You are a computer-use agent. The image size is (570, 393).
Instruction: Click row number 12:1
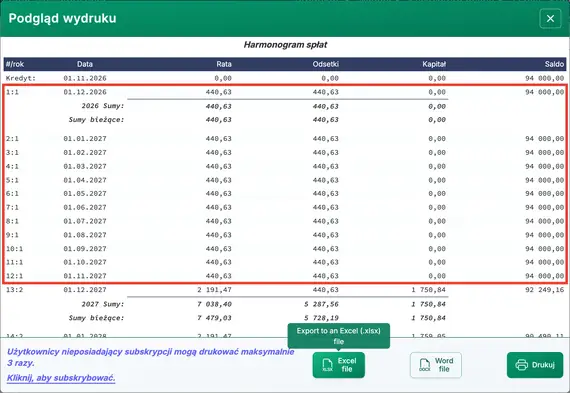click(x=15, y=276)
